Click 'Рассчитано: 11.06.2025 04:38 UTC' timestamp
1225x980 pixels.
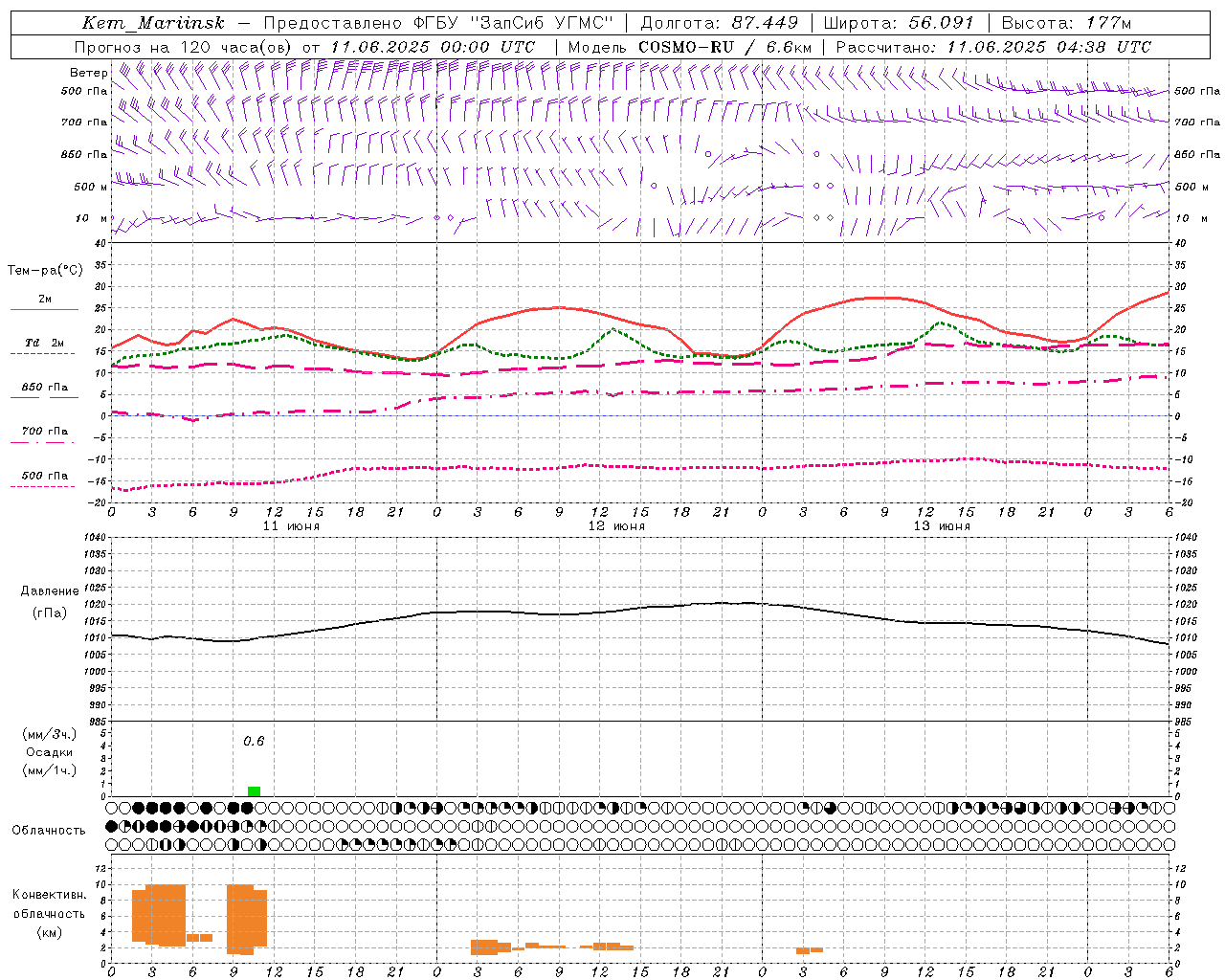(x=993, y=47)
